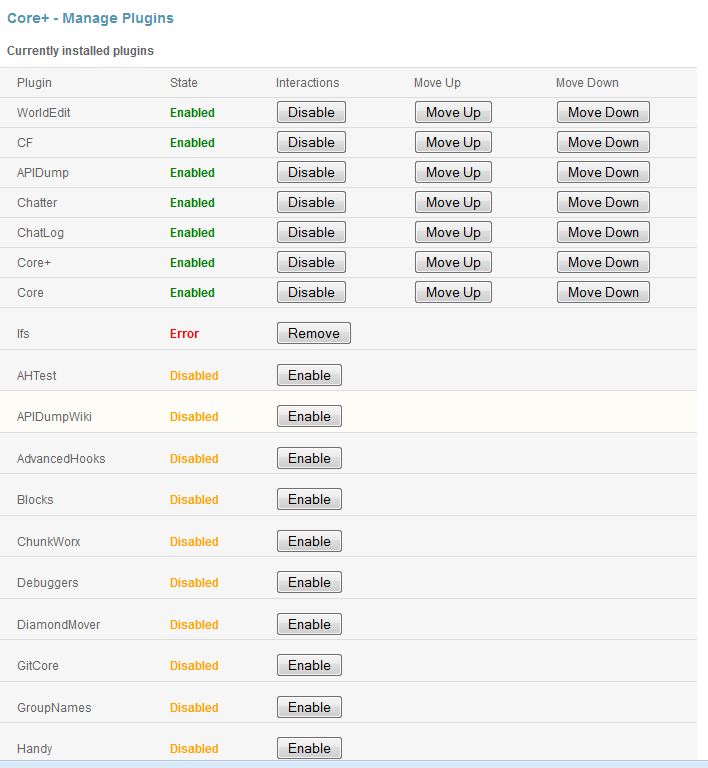Click the Core+ plugin name
708x768 pixels.
click(32, 263)
